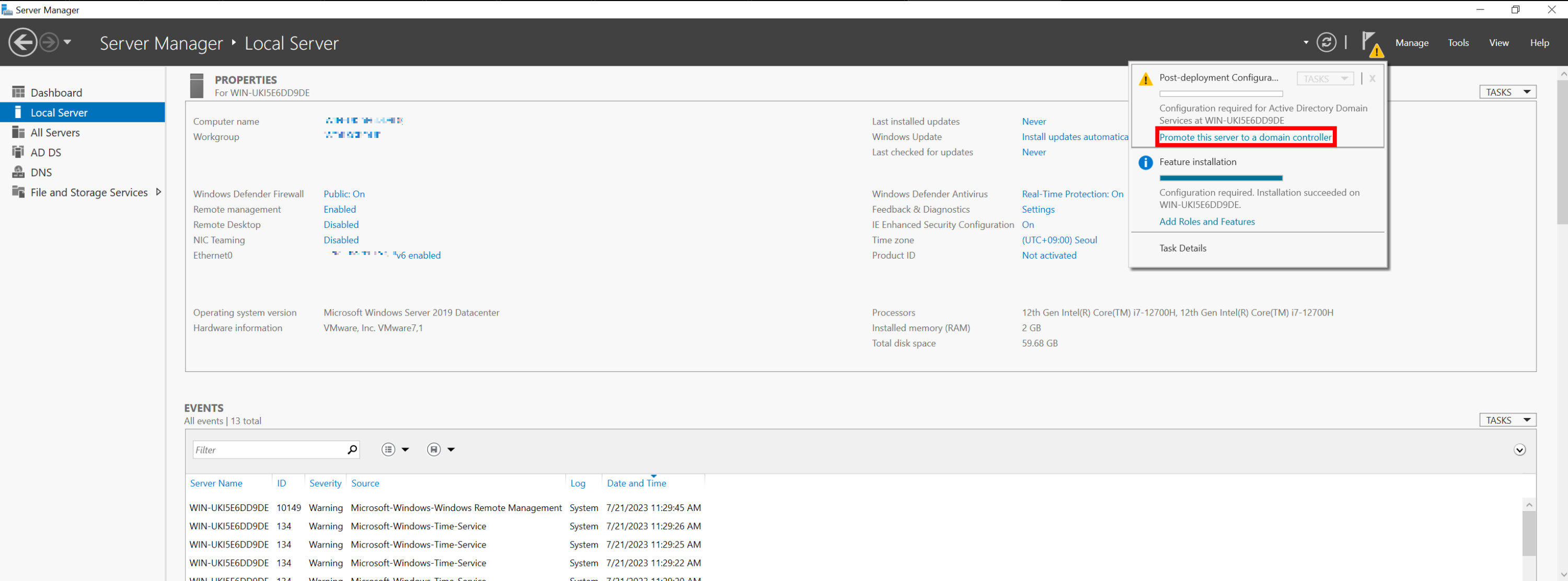The height and width of the screenshot is (581, 1568).
Task: Click Remote management Enabled link
Action: 340,210
